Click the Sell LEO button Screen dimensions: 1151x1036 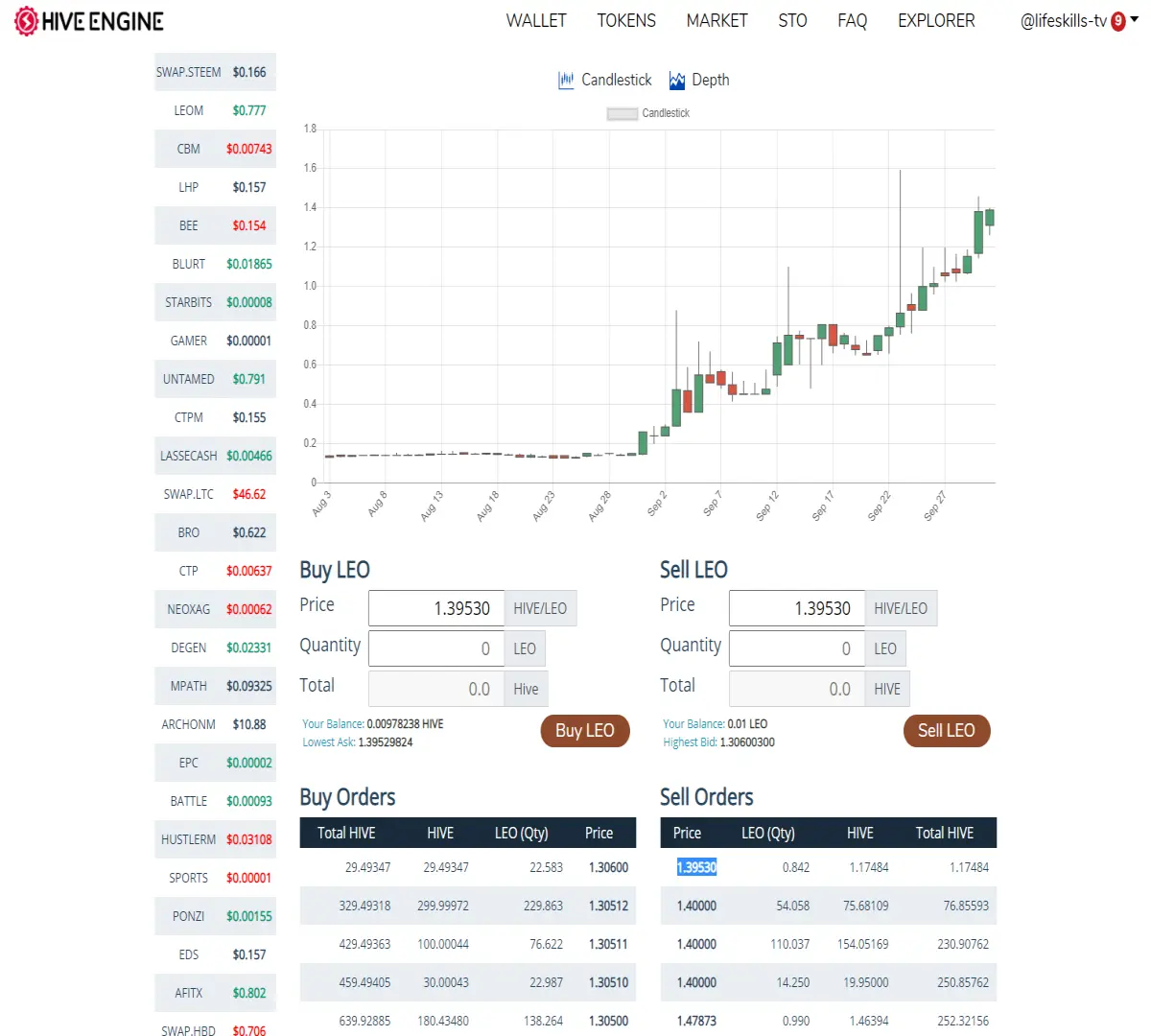[x=947, y=731]
